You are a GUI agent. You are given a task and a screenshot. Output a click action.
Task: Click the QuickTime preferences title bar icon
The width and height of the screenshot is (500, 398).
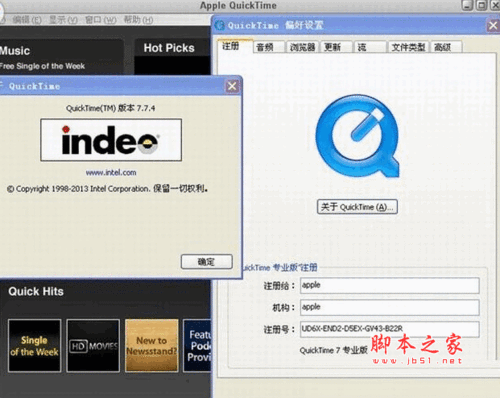pos(220,25)
